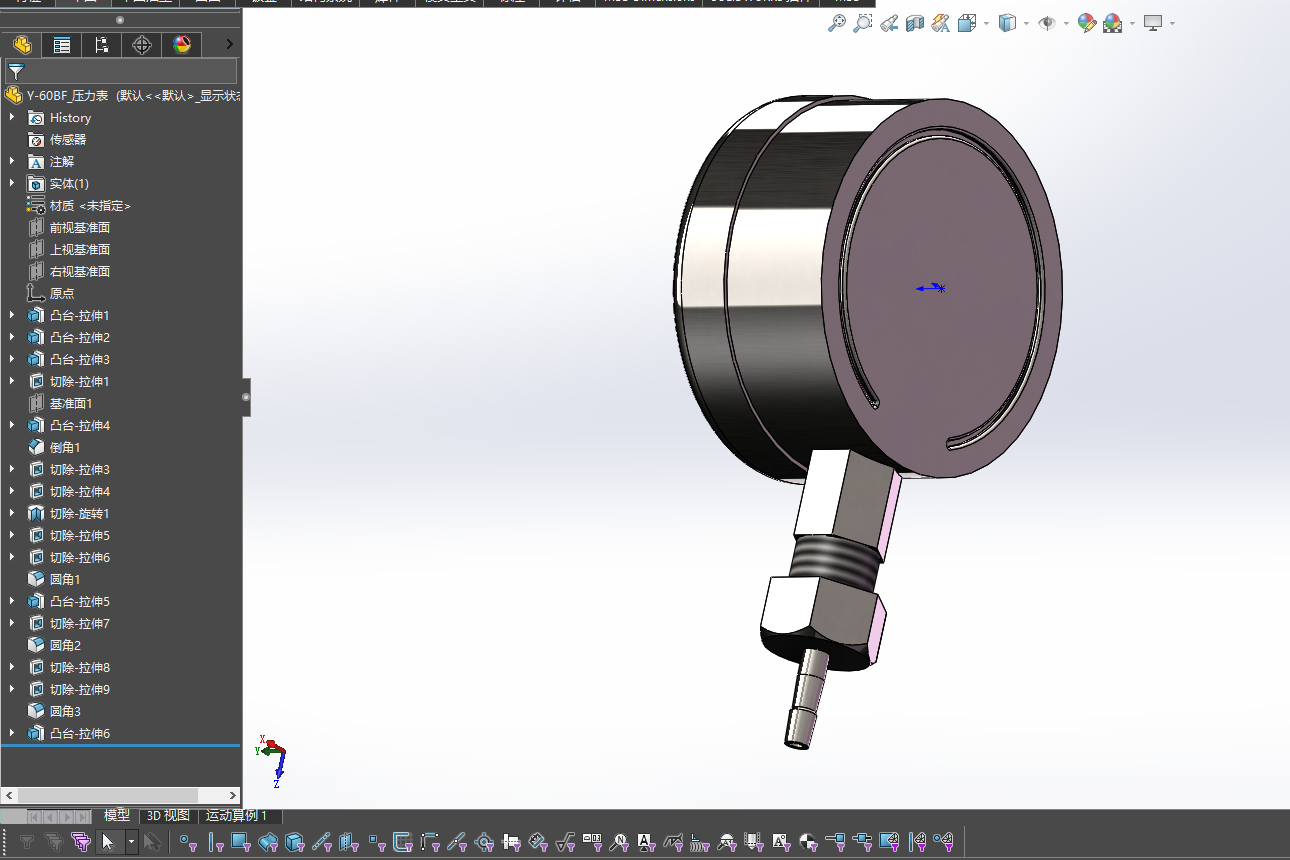
Task: Expand the History folder in tree
Action: point(12,118)
